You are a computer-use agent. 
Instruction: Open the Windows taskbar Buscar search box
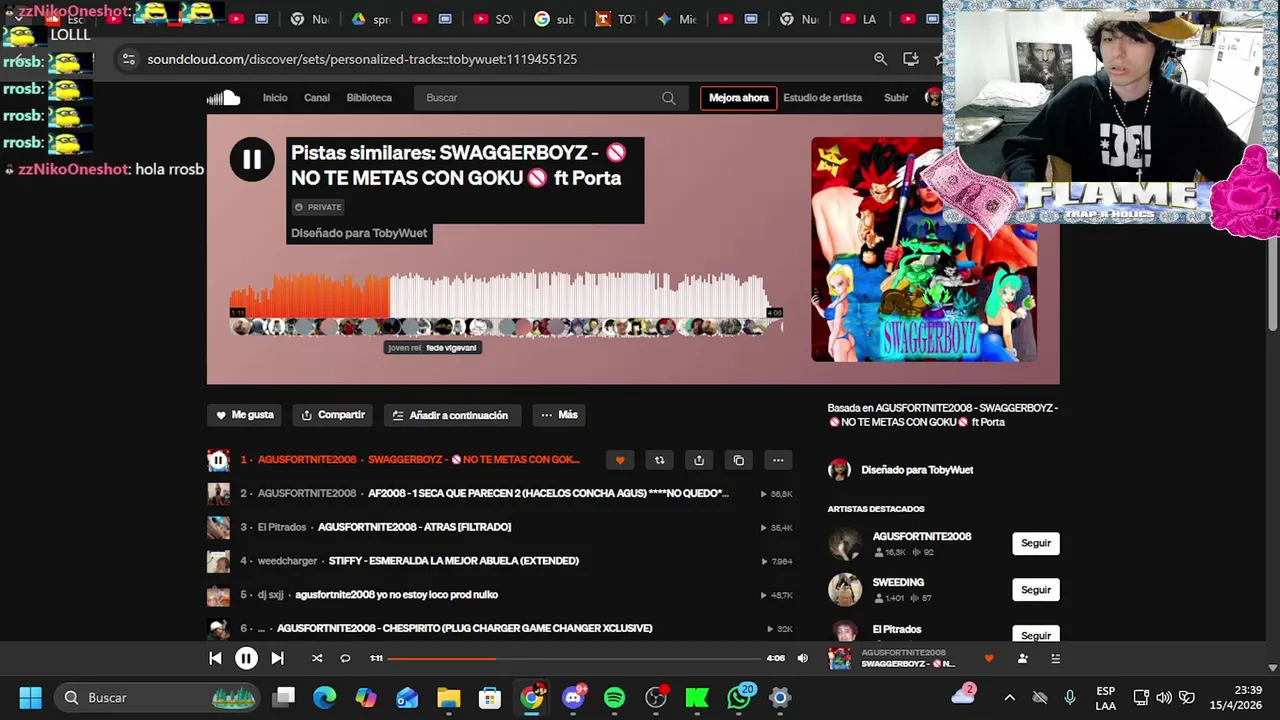(x=158, y=697)
